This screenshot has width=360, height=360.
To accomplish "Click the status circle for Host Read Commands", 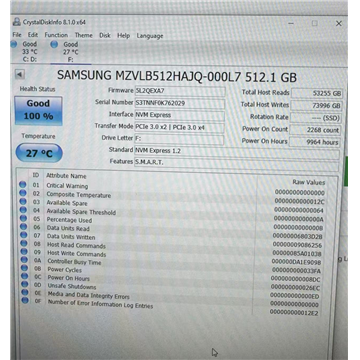I will click(24, 243).
